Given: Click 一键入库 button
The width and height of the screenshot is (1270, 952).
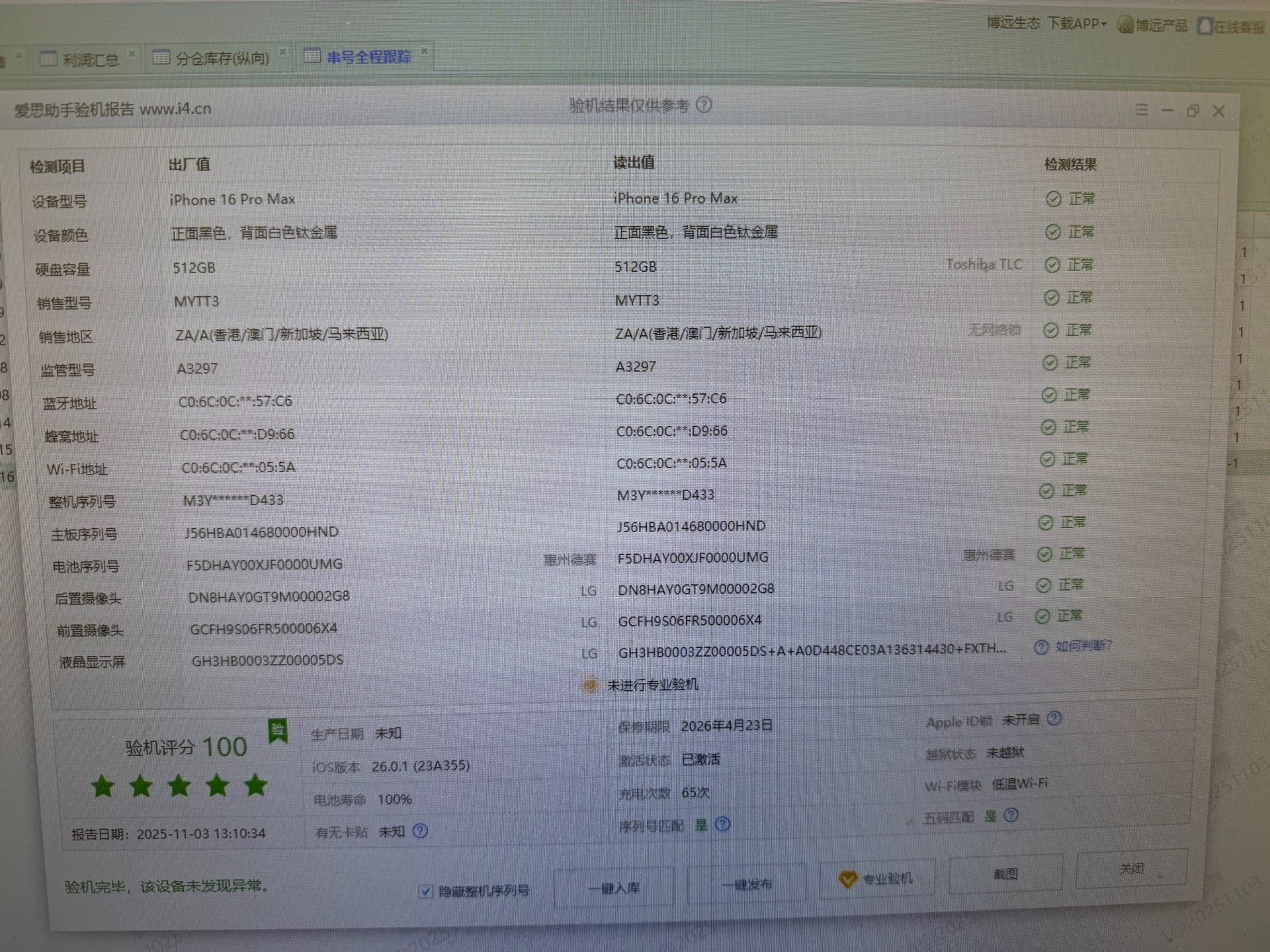Looking at the screenshot, I should coord(614,887).
